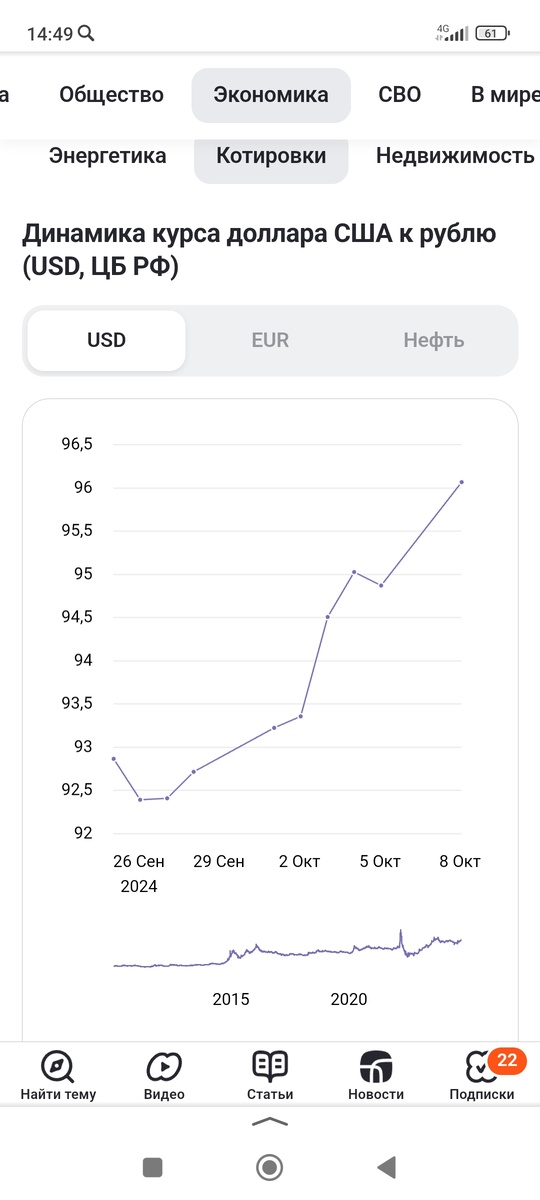Screen dimensions: 540x1200
Task: Open the Найти тему compass icon
Action: point(58,1066)
